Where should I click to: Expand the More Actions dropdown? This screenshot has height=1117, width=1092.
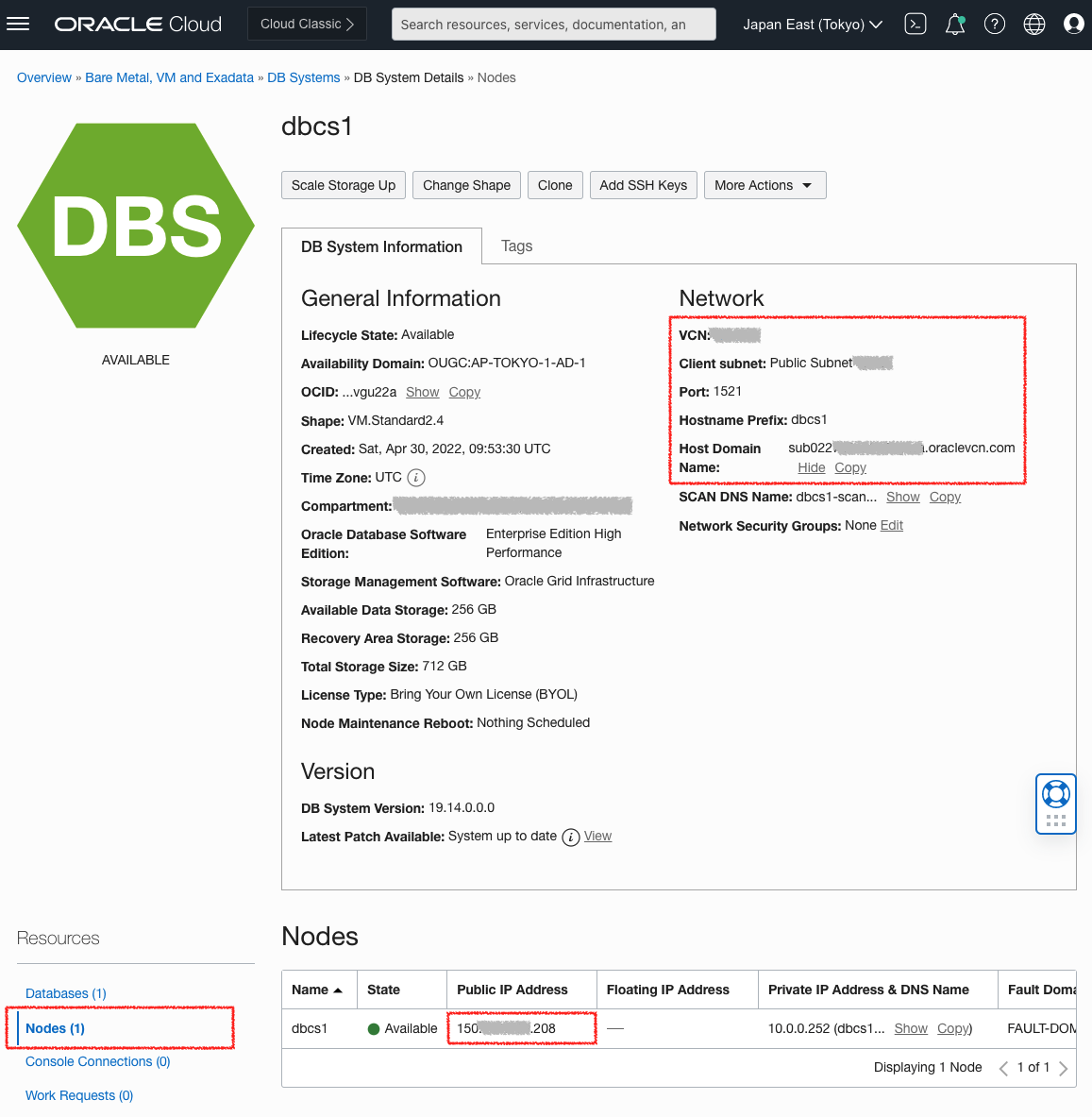(764, 185)
